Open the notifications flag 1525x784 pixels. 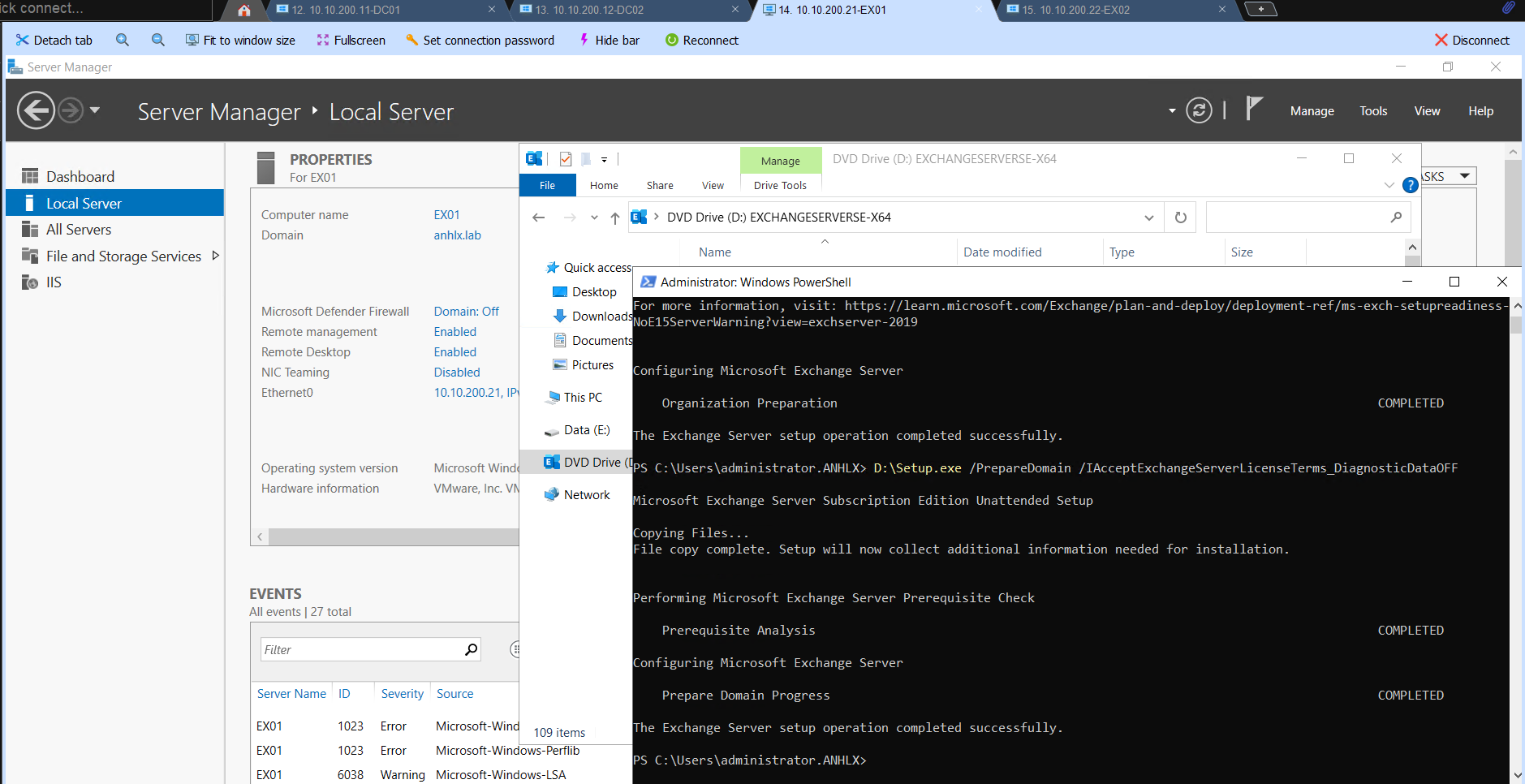point(1254,107)
